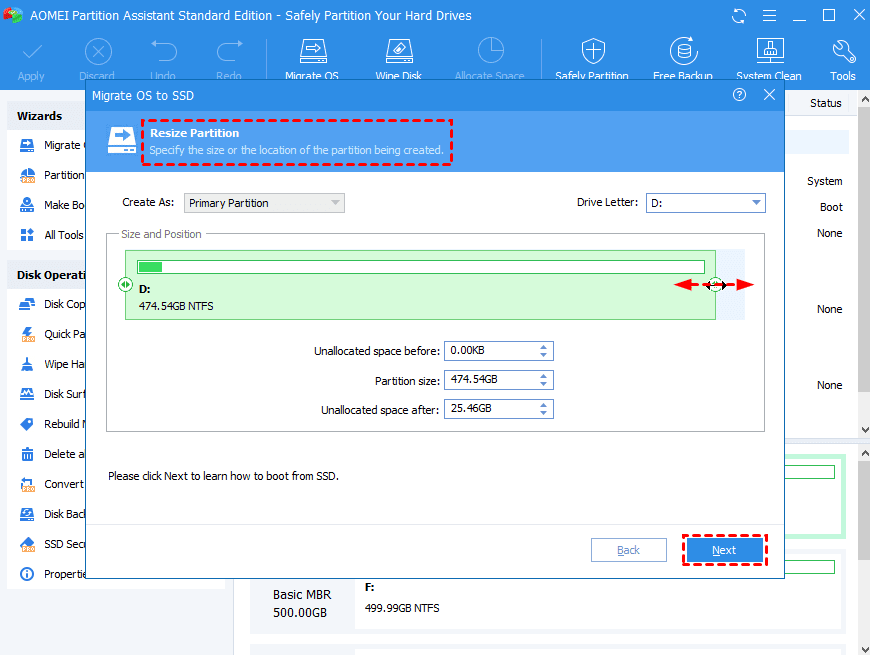Open the Create As dropdown
Viewport: 870px width, 655px height.
click(x=264, y=203)
